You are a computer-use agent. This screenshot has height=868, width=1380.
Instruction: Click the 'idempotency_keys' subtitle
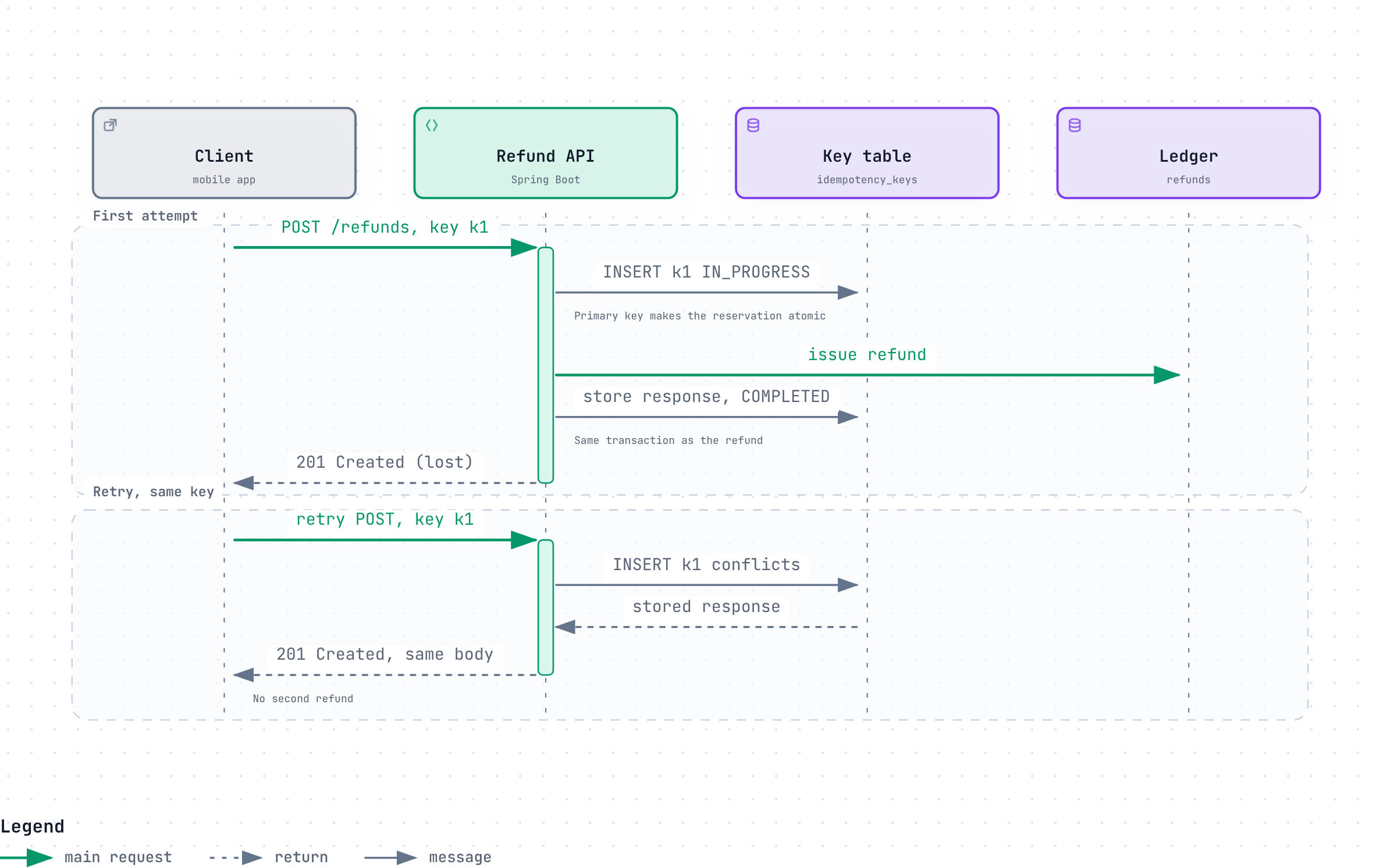pyautogui.click(x=867, y=180)
